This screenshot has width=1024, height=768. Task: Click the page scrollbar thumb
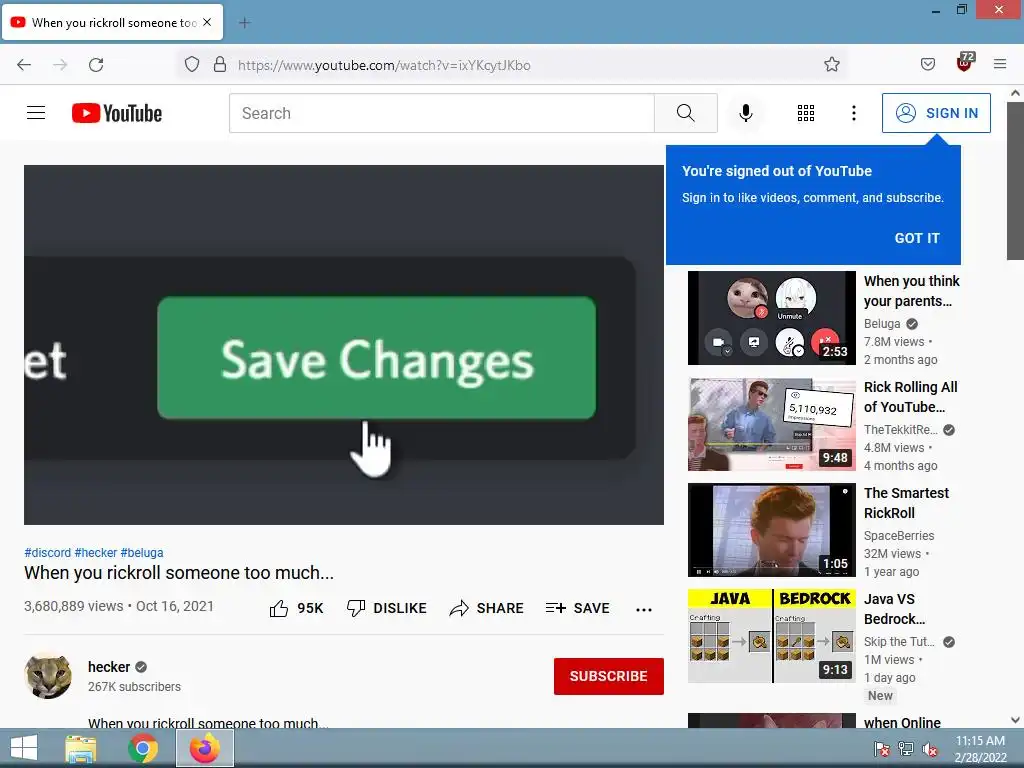click(1016, 181)
